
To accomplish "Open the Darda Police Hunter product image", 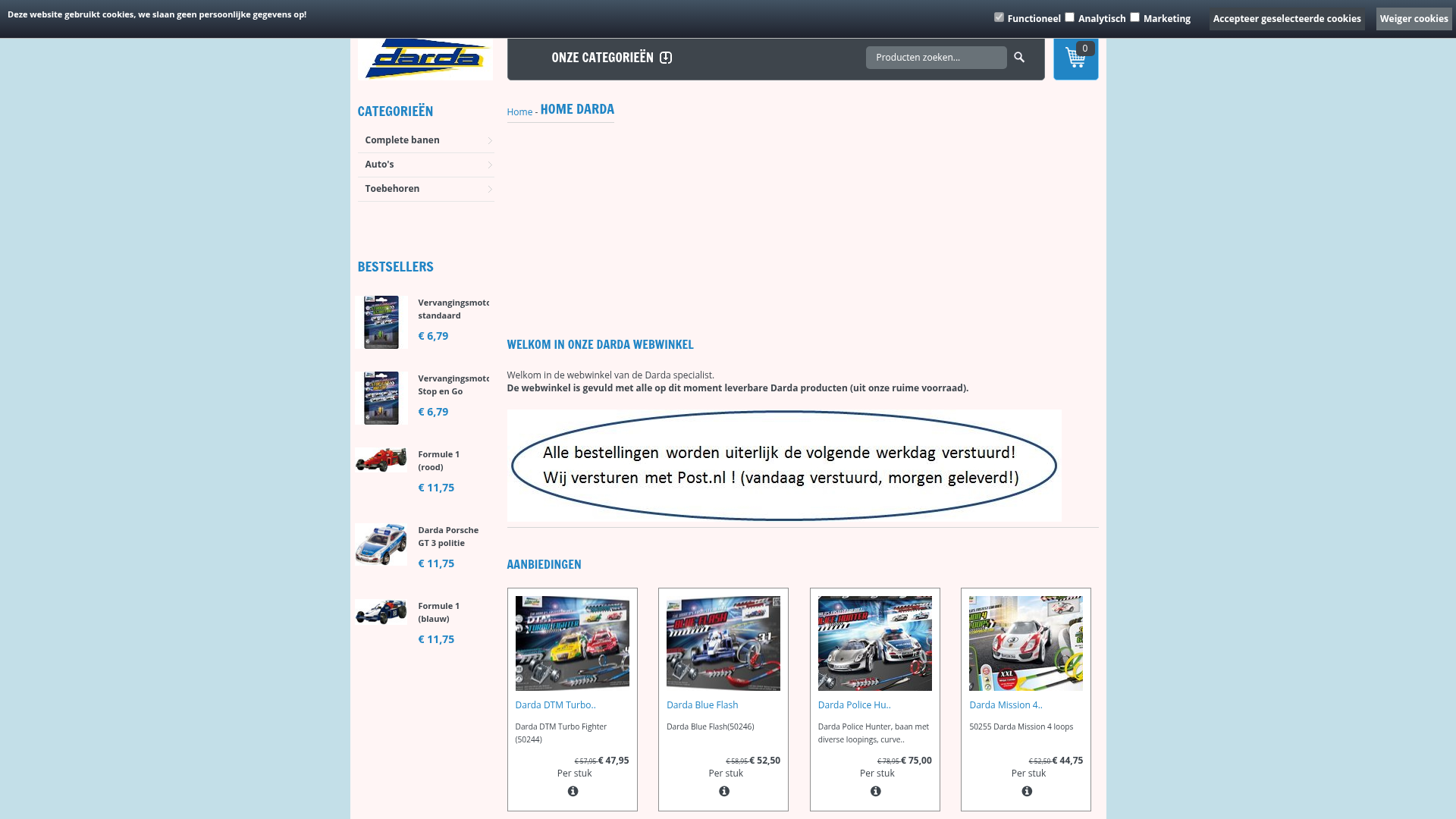I will point(874,643).
